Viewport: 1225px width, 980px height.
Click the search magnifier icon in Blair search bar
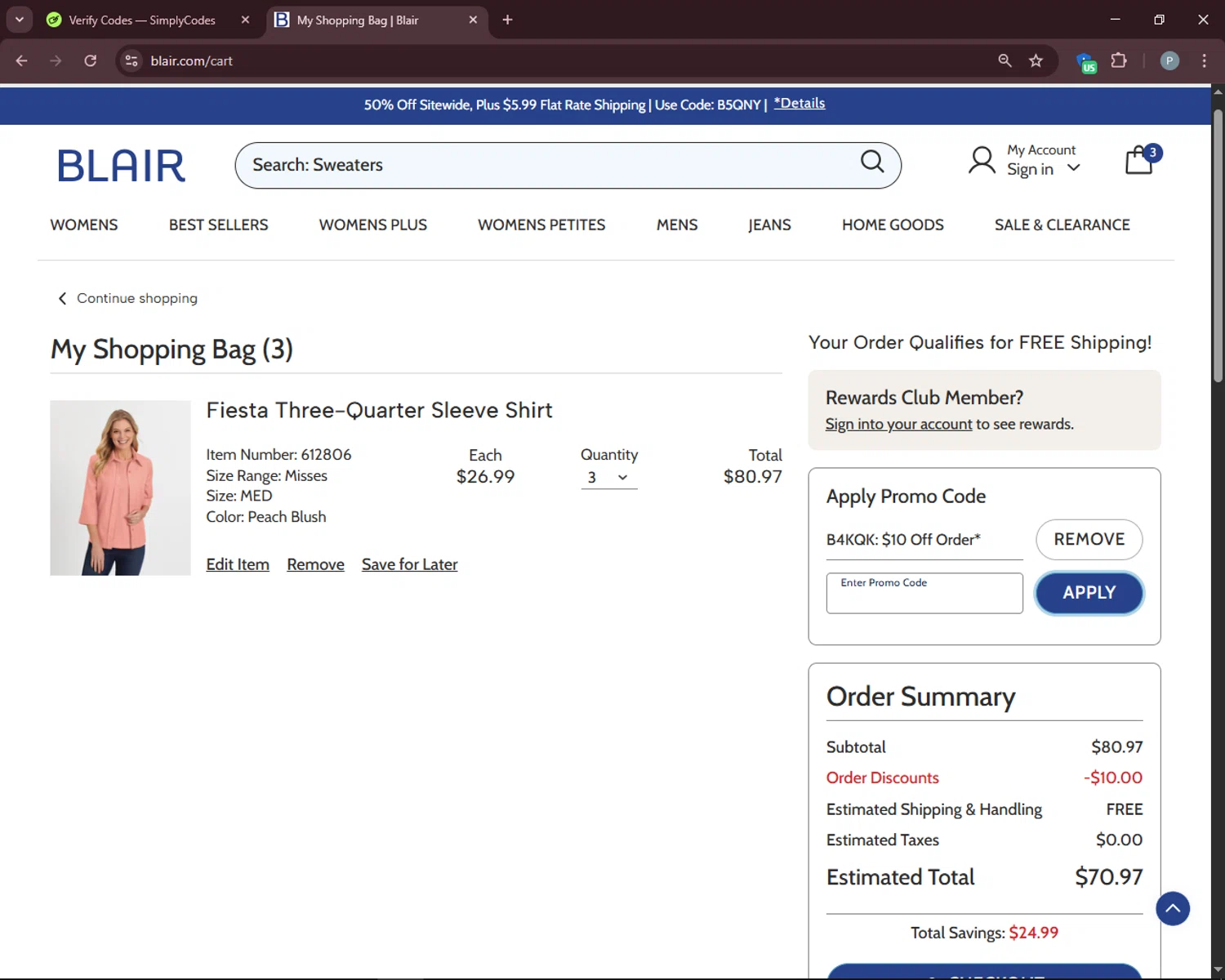[872, 162]
